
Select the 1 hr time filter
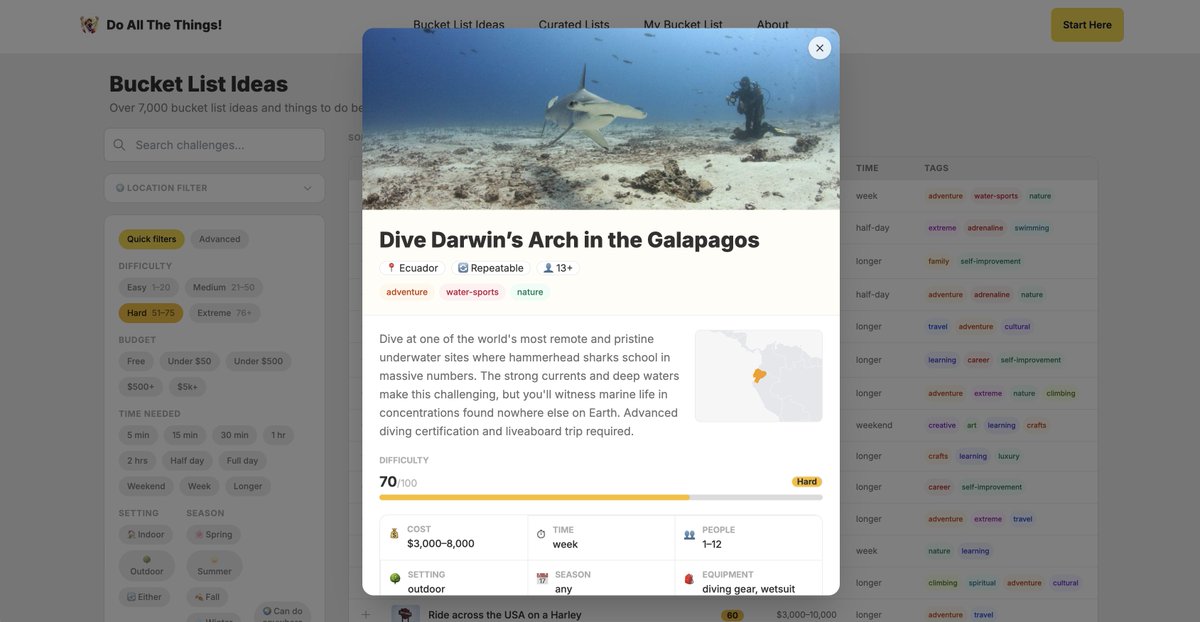point(278,435)
